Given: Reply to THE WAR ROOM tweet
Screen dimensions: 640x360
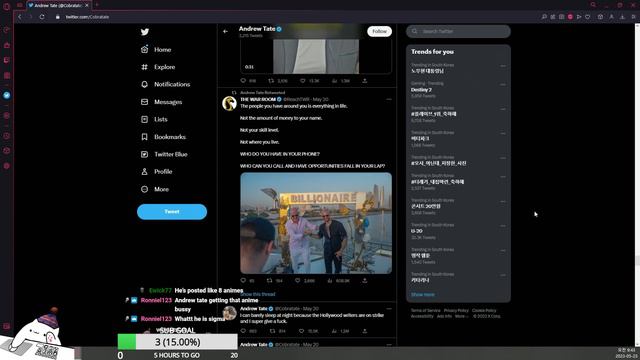Looking at the screenshot, I should click(x=244, y=280).
